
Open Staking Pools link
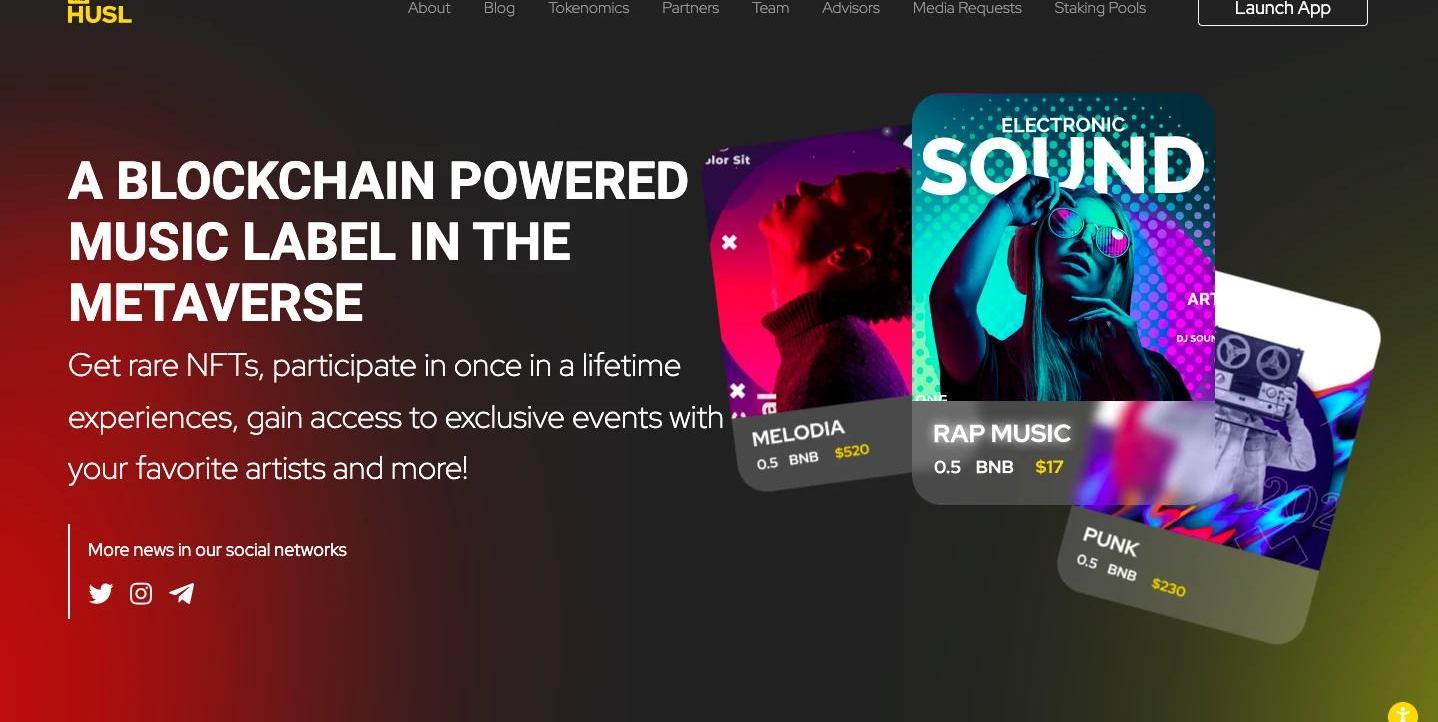[1100, 8]
